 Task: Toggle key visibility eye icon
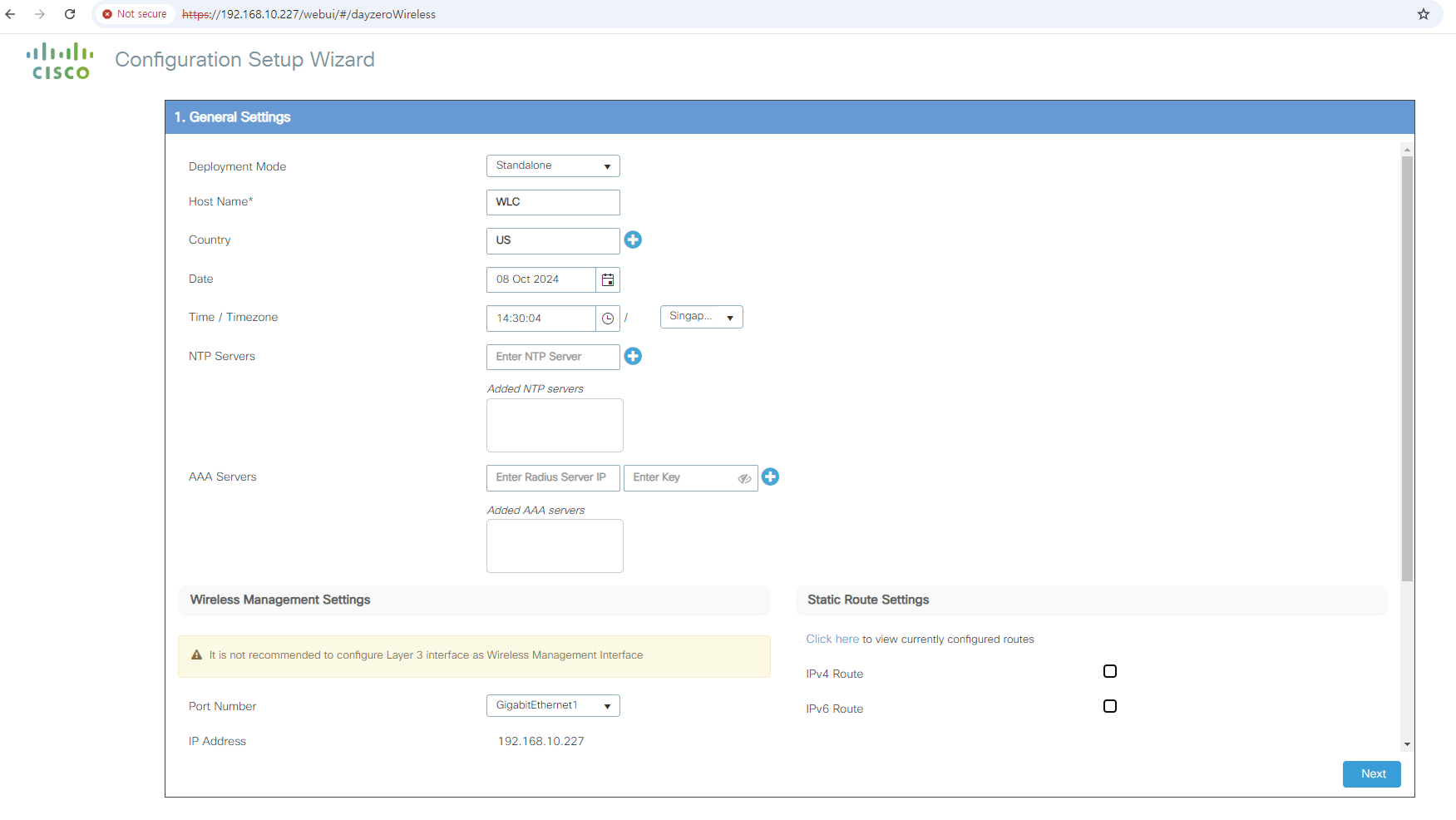point(744,478)
